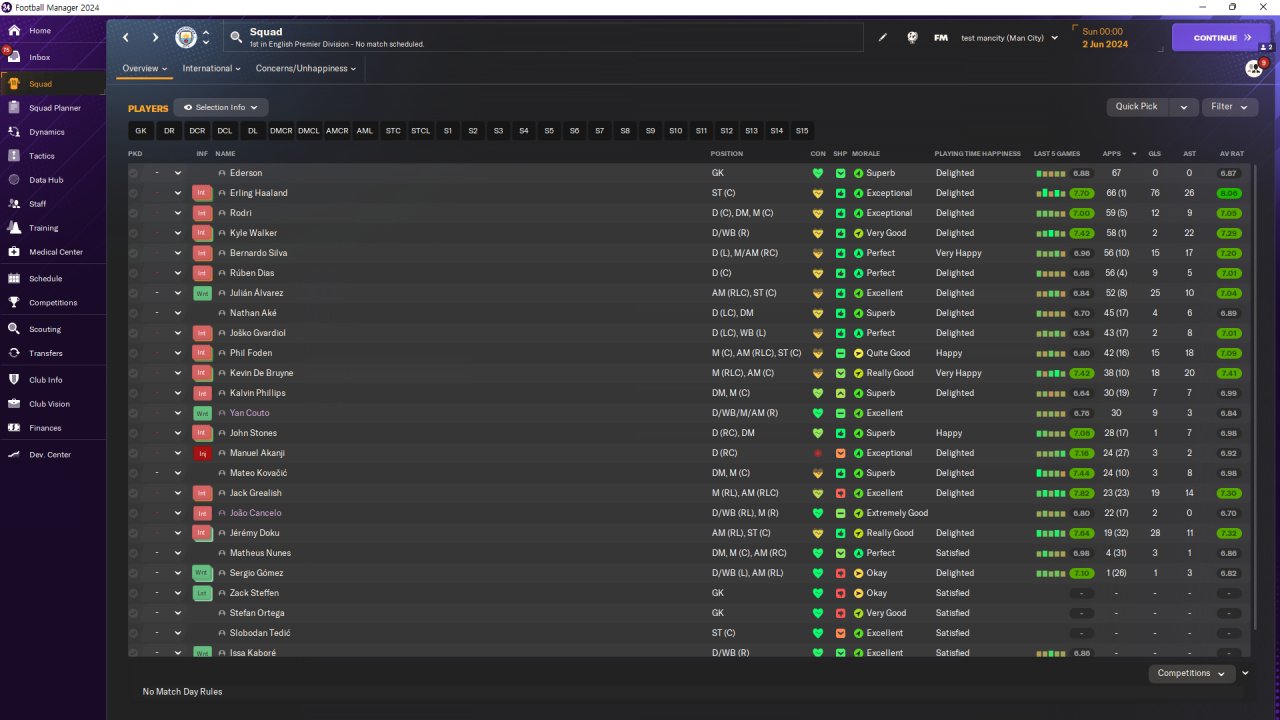Open Yan Couto player profile

(x=249, y=413)
